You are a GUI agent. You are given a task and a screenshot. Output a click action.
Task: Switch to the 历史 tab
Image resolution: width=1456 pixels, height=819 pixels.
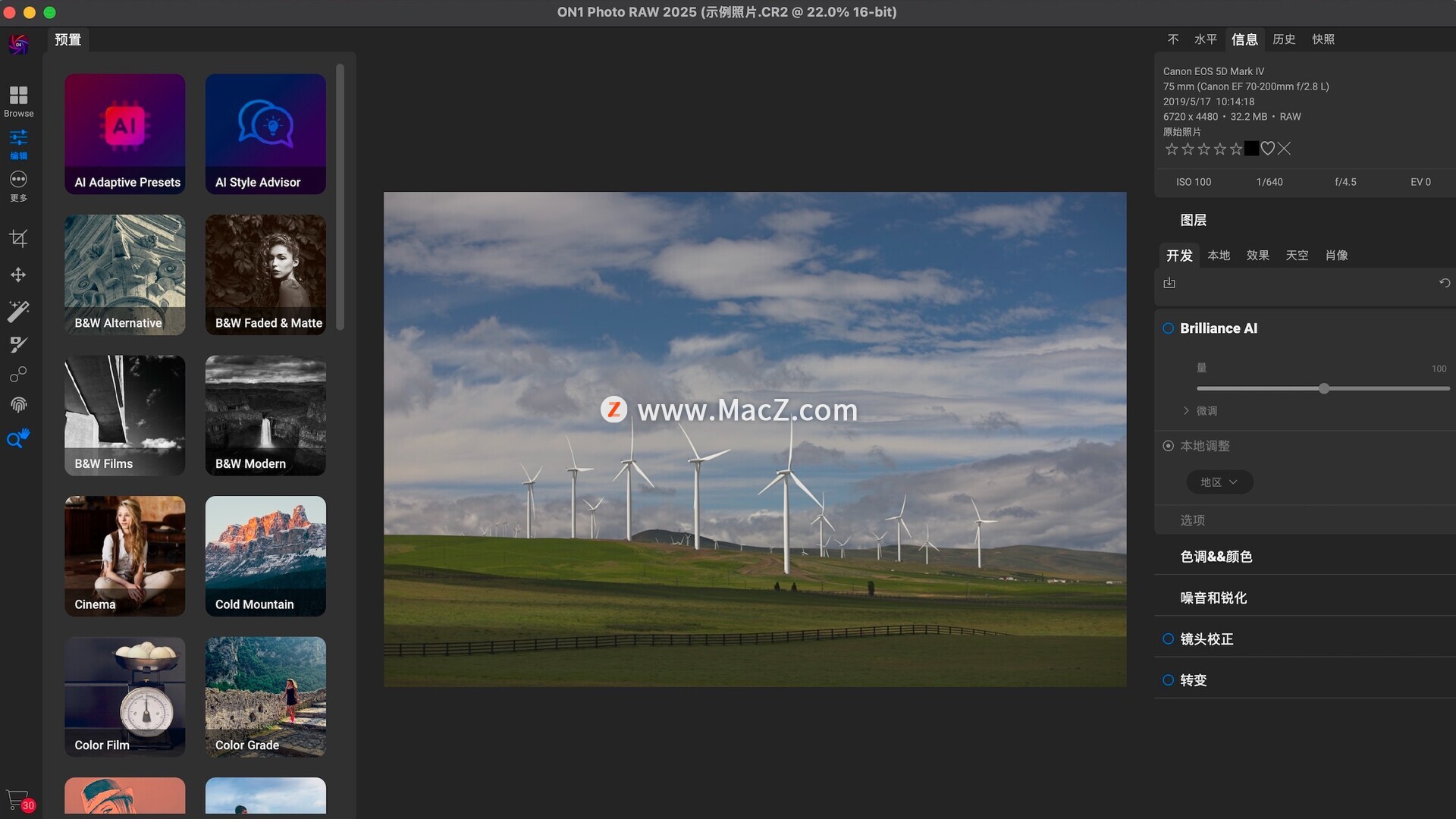(1284, 39)
